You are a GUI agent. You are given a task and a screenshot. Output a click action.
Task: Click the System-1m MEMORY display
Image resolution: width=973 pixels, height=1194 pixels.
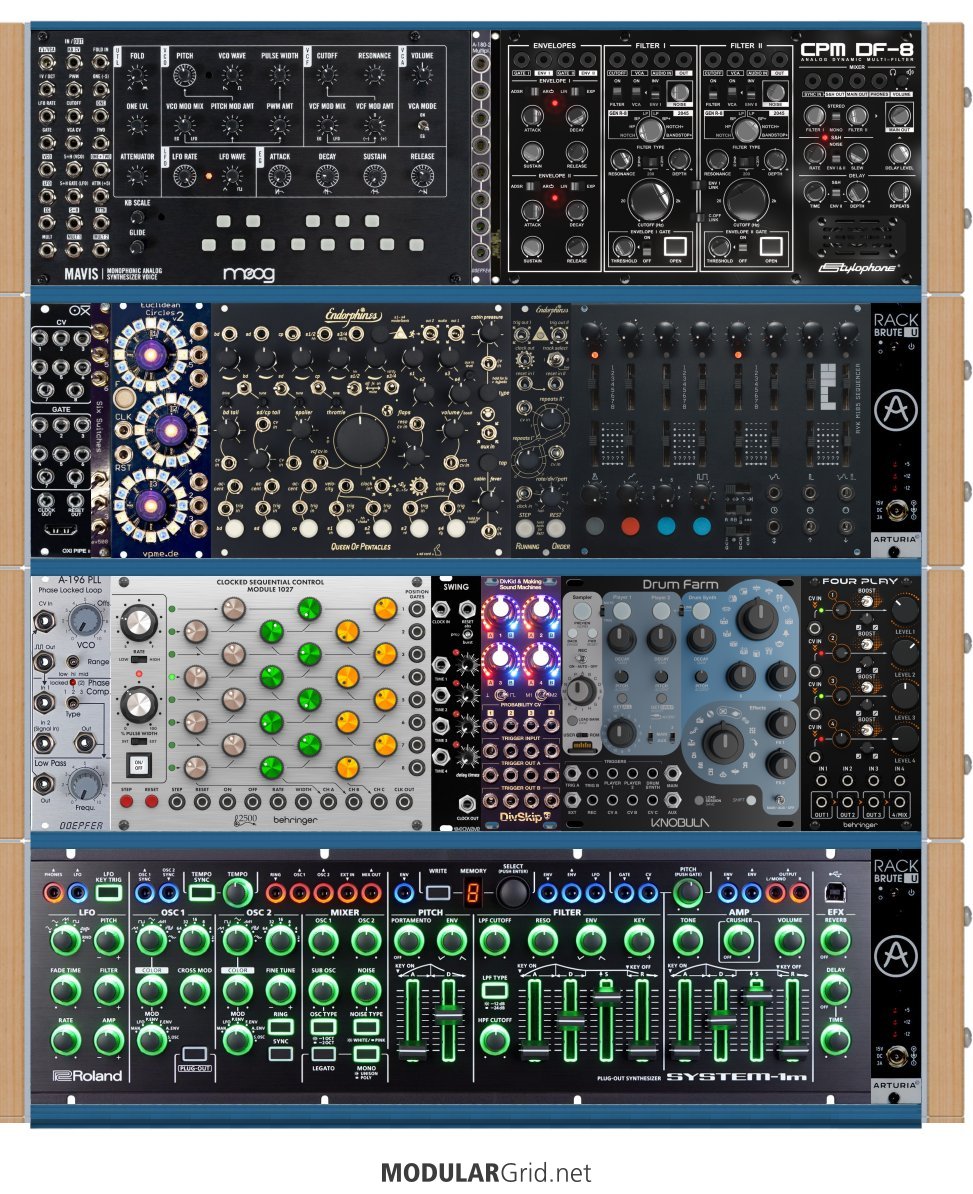pos(473,892)
